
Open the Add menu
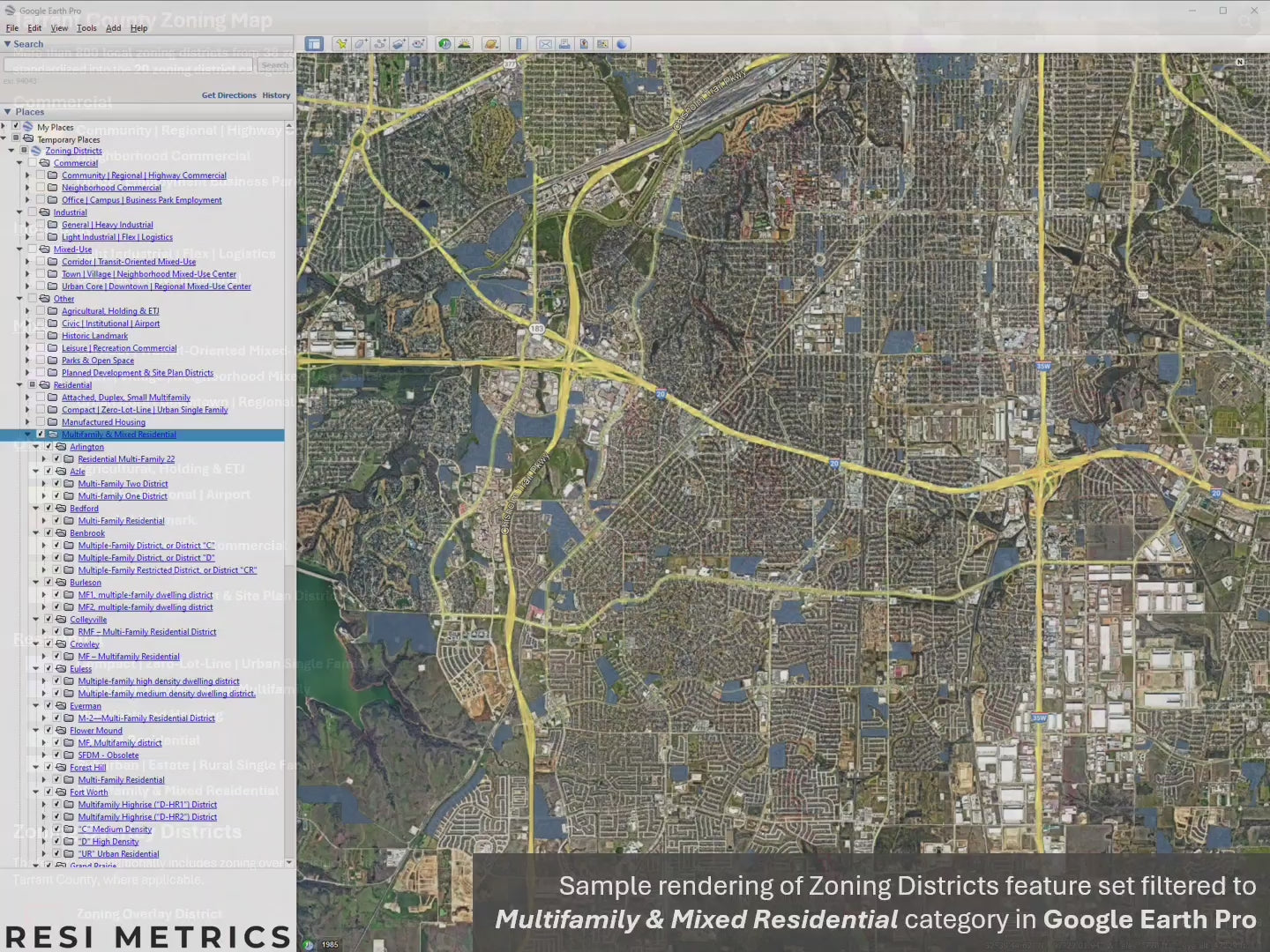(114, 28)
